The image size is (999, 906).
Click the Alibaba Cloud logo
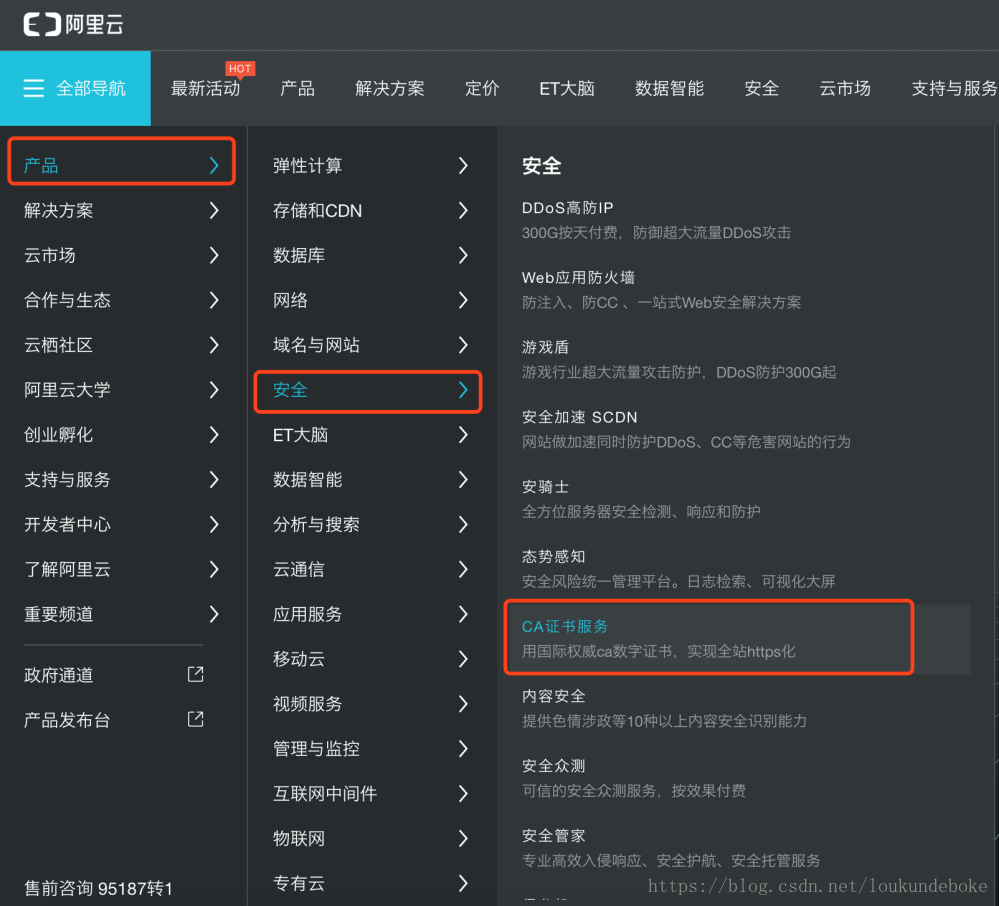click(73, 25)
